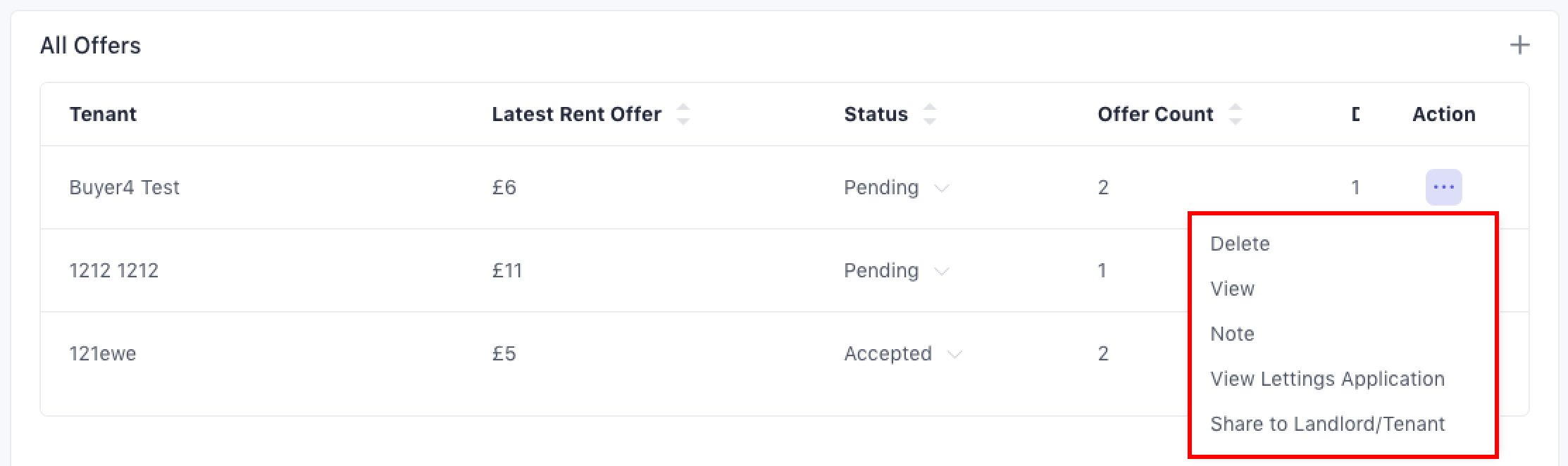Open the three-dots action menu for Buyer4 Test
The width and height of the screenshot is (1568, 466).
click(x=1443, y=187)
